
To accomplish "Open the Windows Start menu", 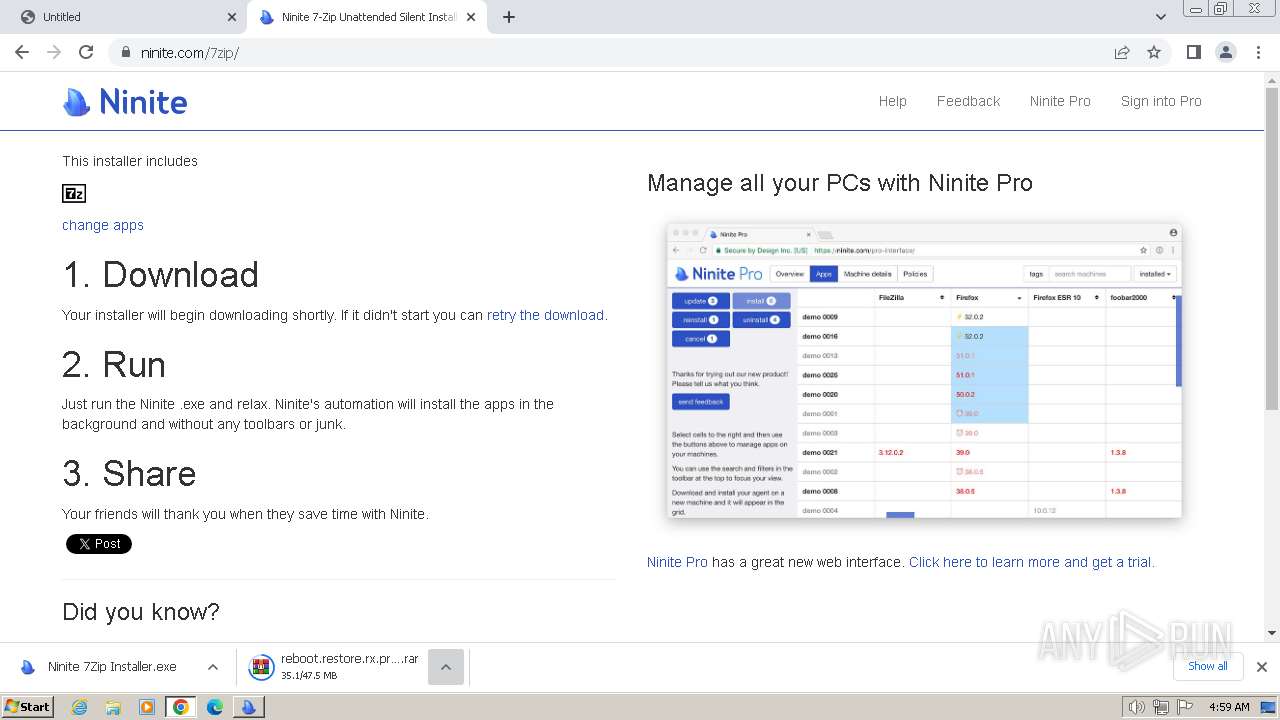I will (27, 707).
